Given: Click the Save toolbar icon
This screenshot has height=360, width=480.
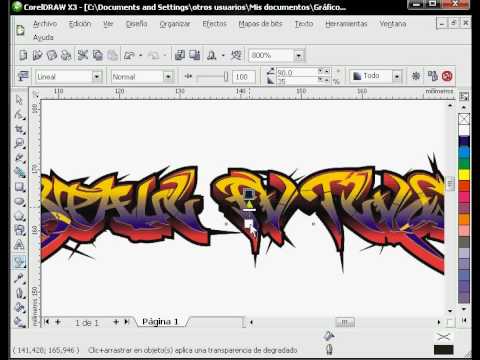Looking at the screenshot, I should tap(52, 55).
